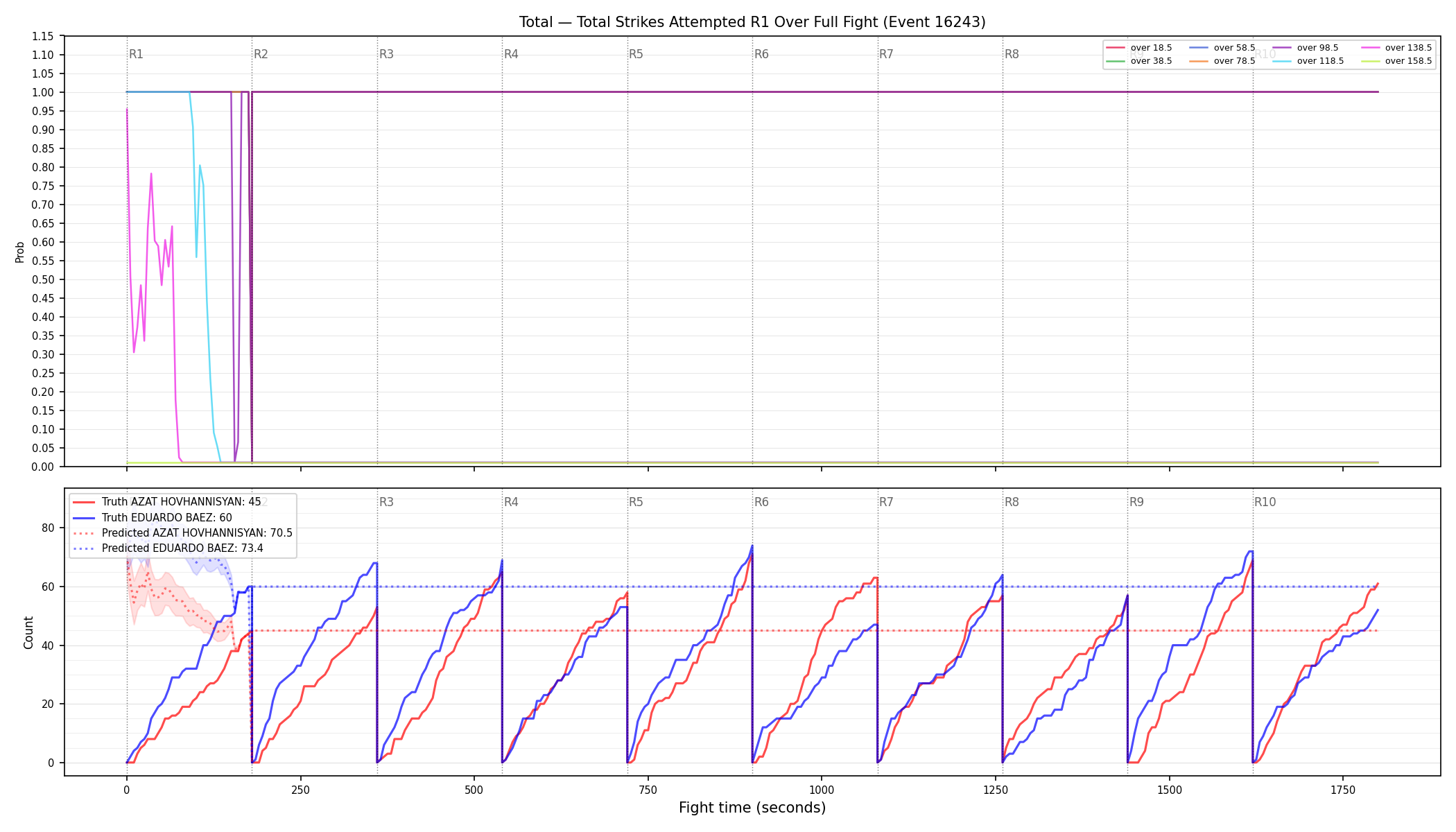Click the 'Fight time (seconds)' axis label
The width and height of the screenshot is (1456, 832).
pos(752,808)
